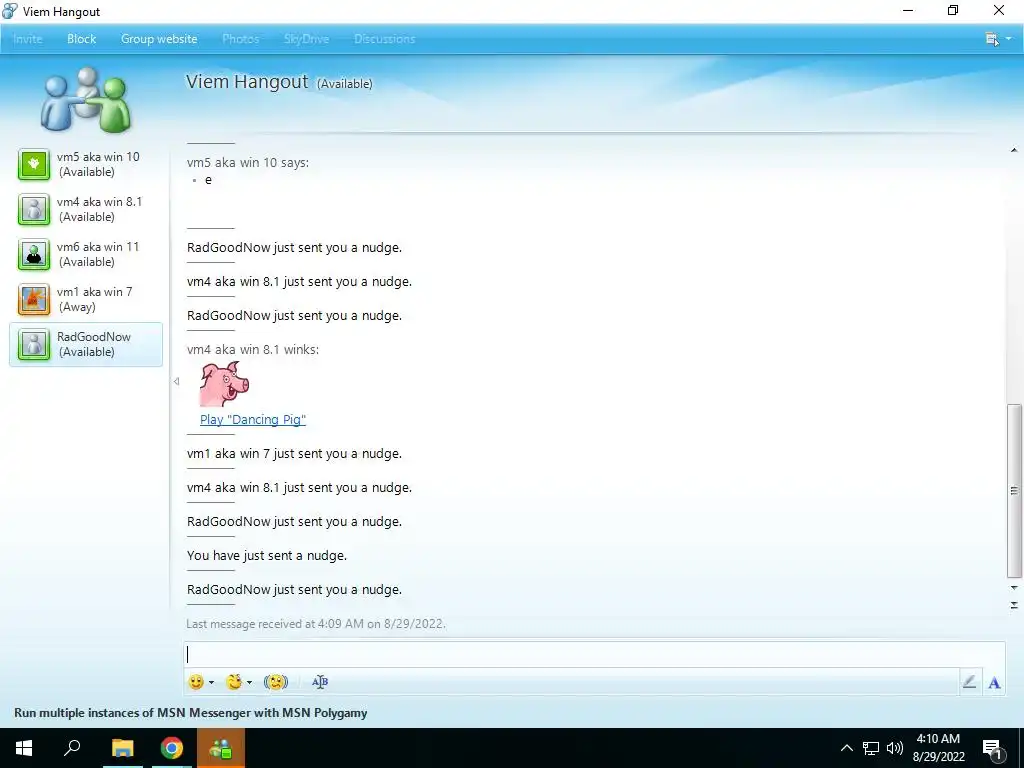Click the Dancing Pig wink image
This screenshot has width=1024, height=768.
click(x=225, y=384)
